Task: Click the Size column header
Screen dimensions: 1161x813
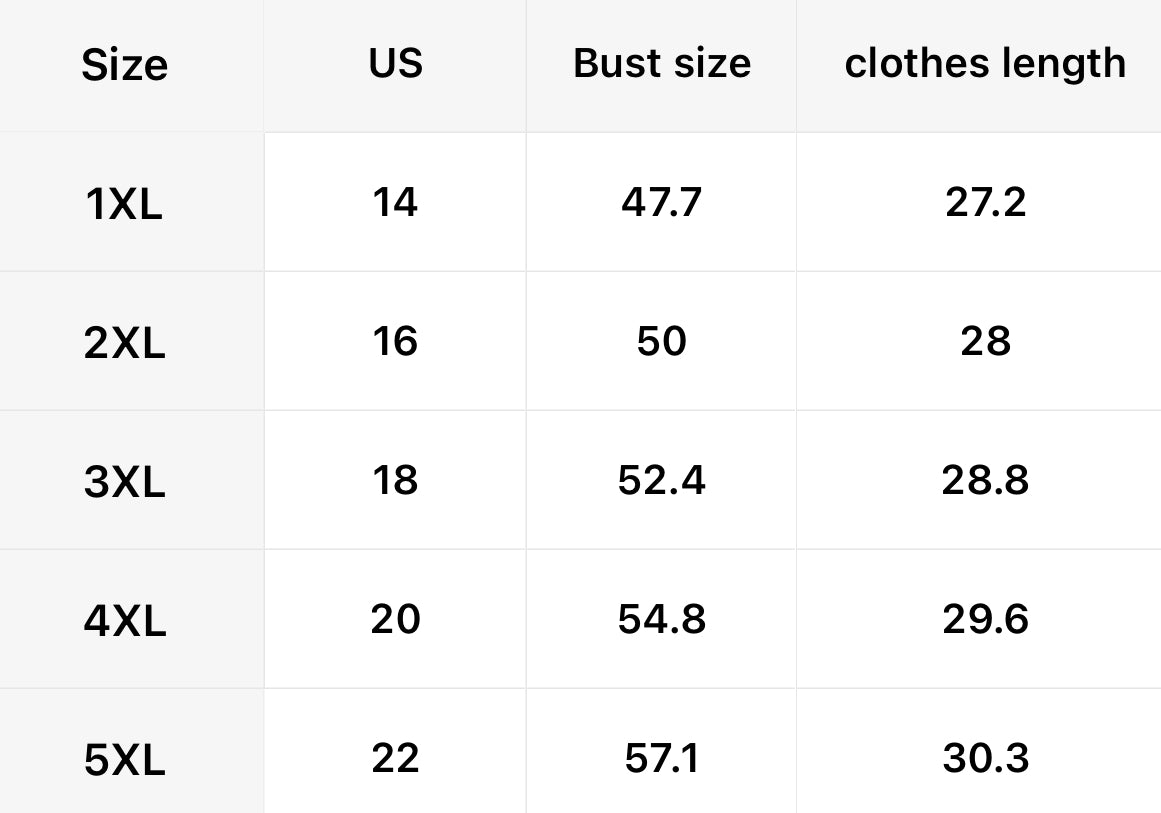Action: [x=124, y=66]
